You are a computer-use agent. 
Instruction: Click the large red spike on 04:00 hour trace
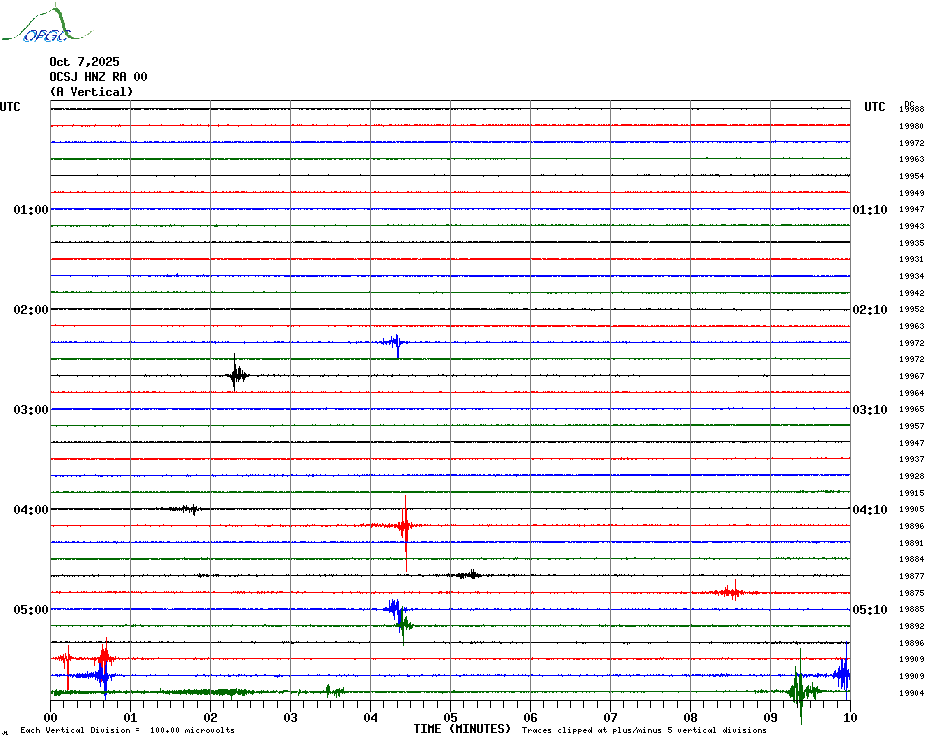point(404,525)
